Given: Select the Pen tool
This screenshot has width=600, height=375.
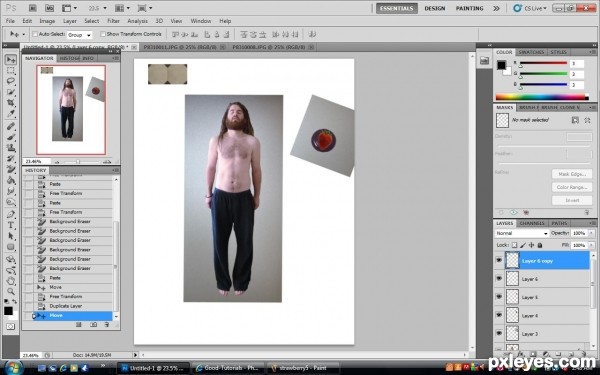Looking at the screenshot, I should [x=11, y=214].
